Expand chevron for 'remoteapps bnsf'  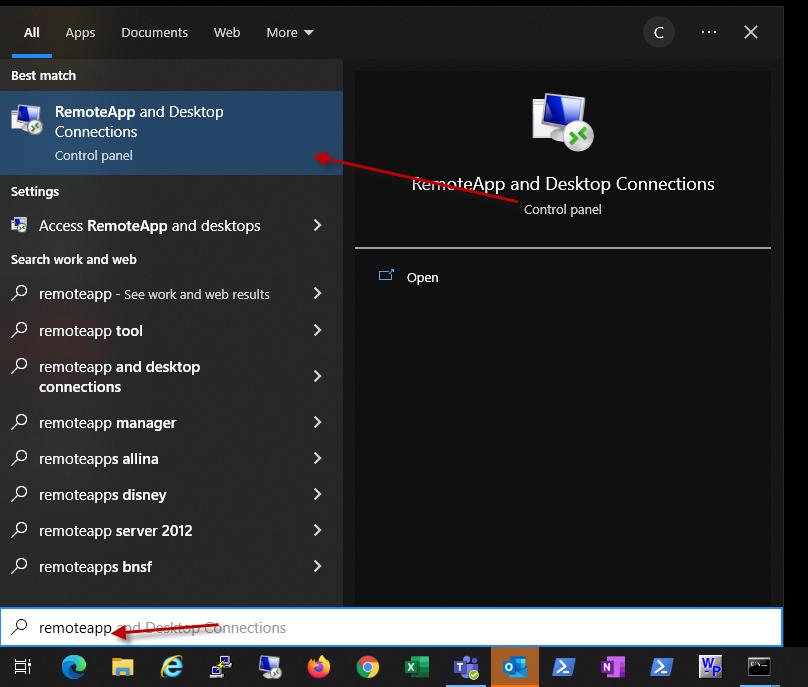coord(317,566)
